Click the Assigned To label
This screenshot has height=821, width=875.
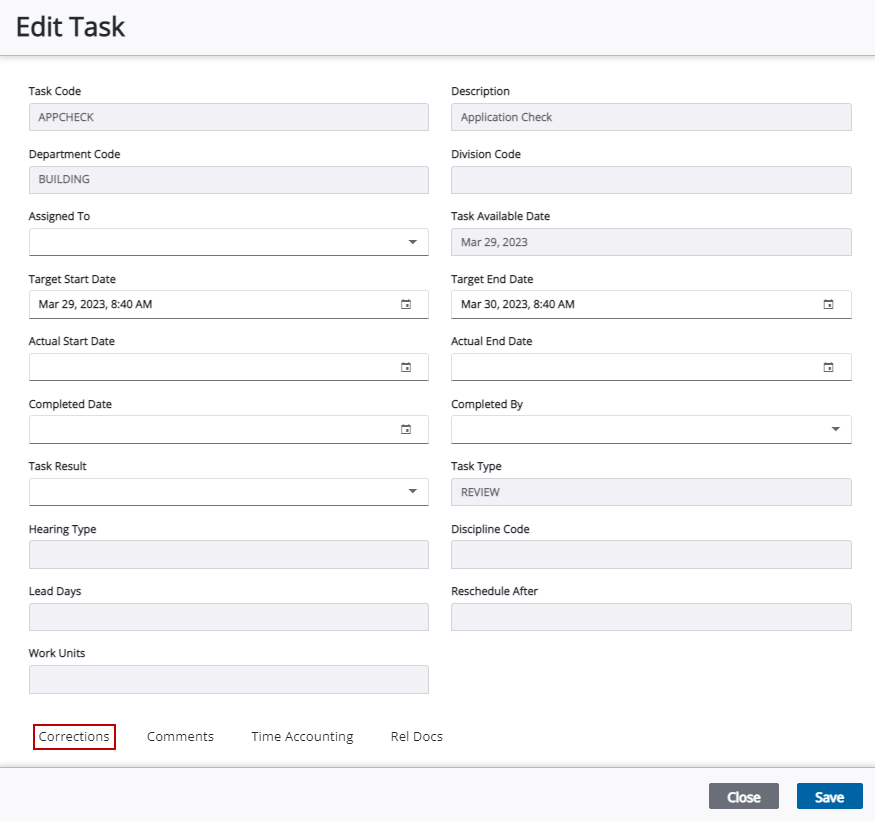pyautogui.click(x=59, y=216)
